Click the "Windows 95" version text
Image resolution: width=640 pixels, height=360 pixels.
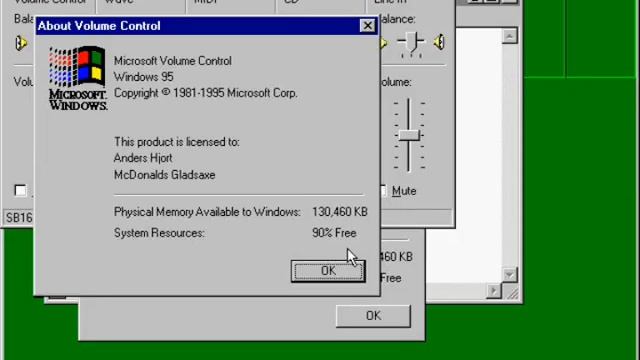pyautogui.click(x=143, y=77)
